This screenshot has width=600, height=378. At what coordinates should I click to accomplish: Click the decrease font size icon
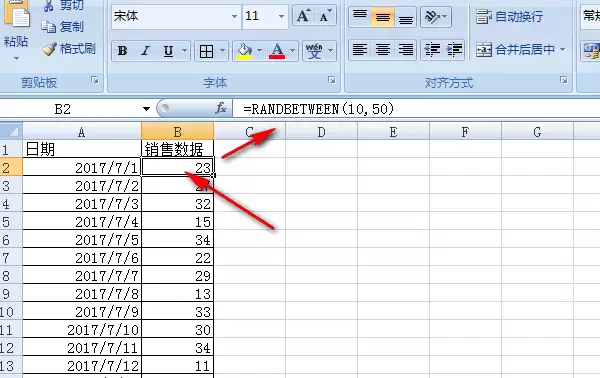(325, 16)
